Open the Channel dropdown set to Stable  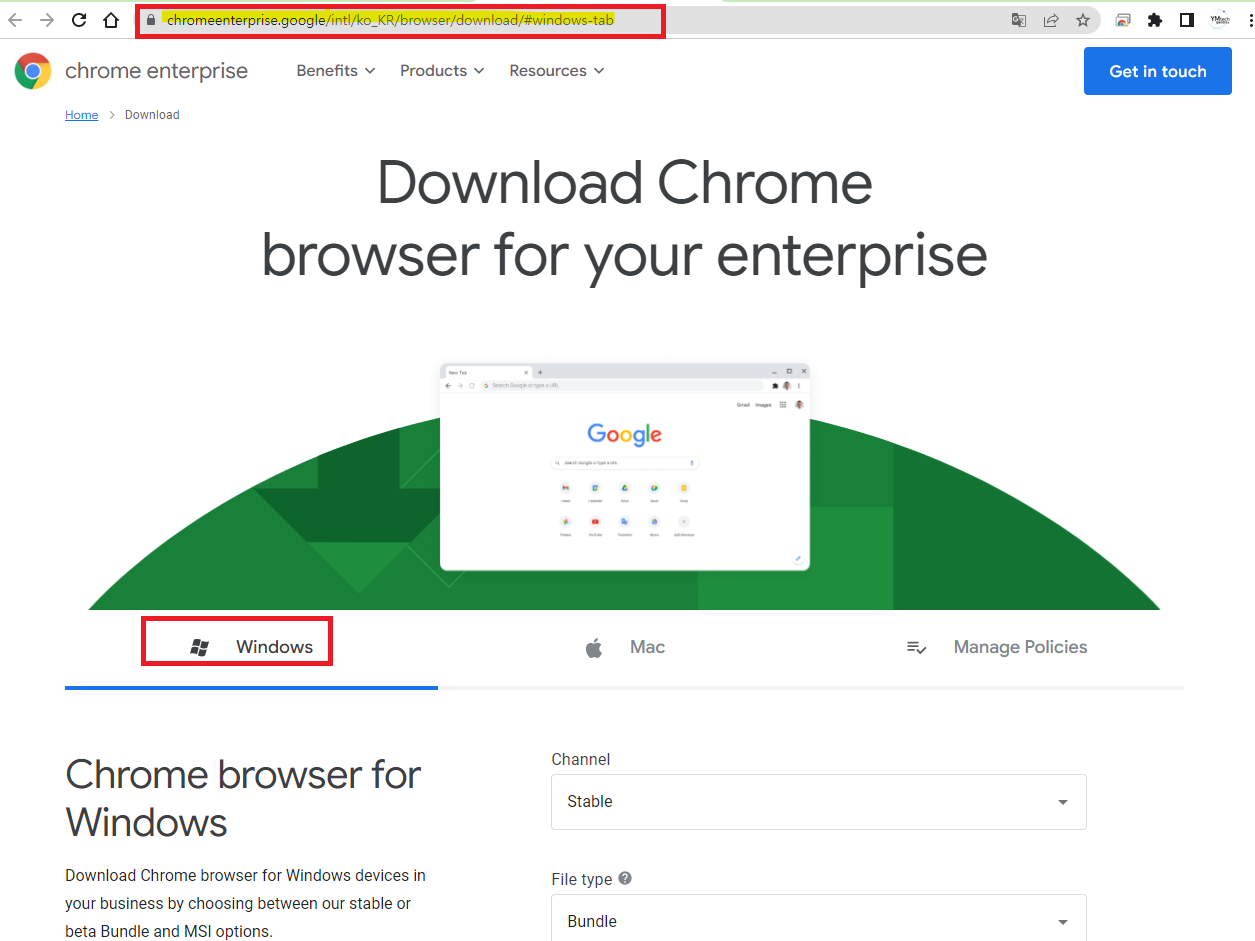[819, 802]
